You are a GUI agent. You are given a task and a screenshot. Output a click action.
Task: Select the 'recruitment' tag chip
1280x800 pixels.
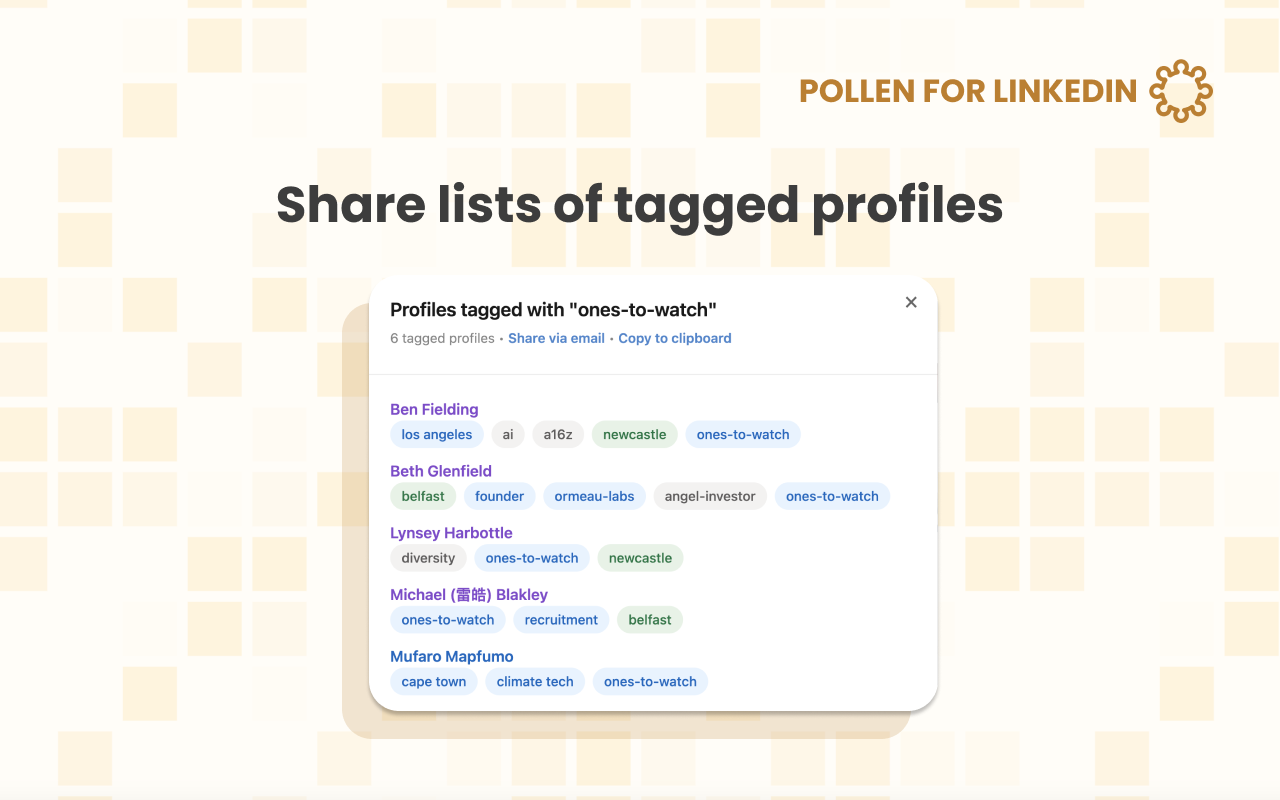[561, 620]
